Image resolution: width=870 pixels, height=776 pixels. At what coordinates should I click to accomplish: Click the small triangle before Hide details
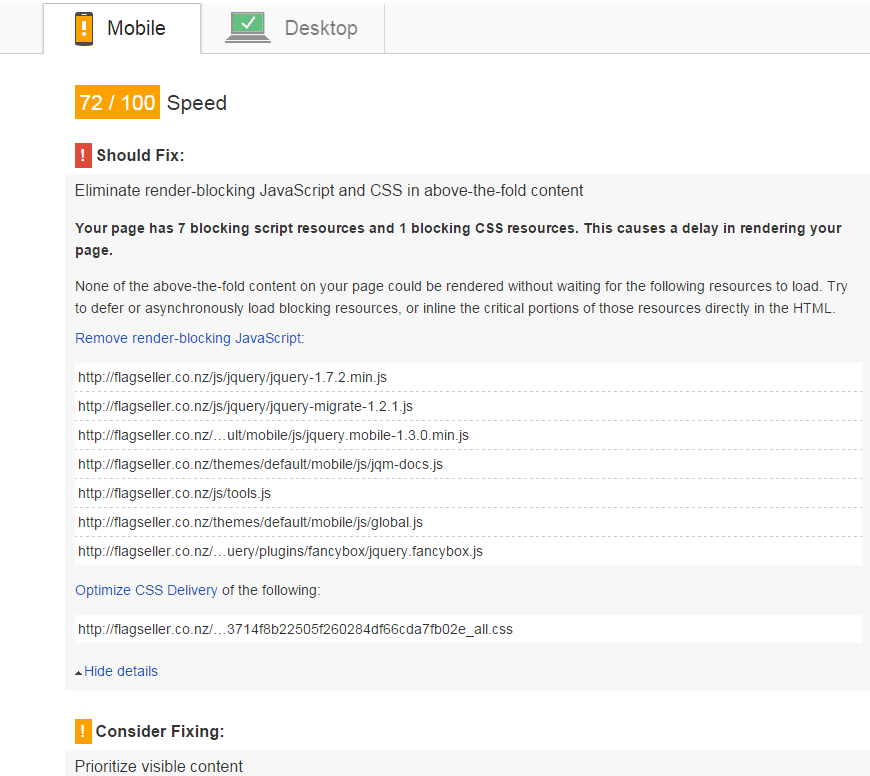[x=79, y=672]
